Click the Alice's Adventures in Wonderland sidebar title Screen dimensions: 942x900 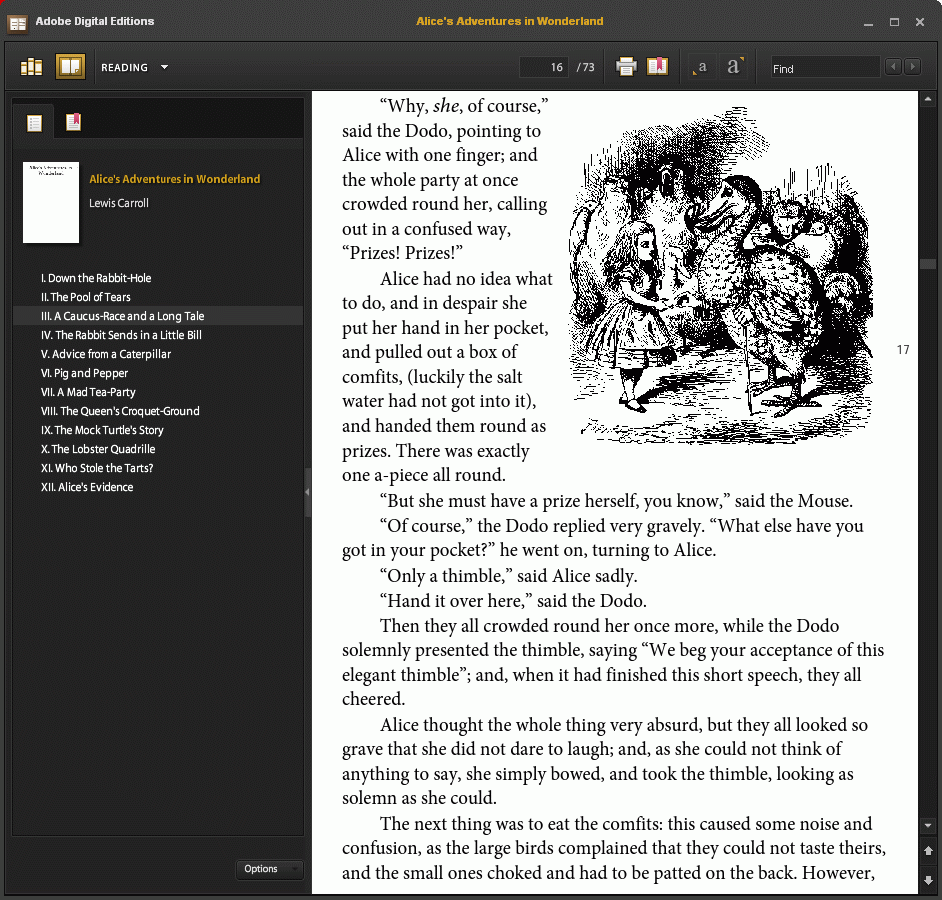point(175,179)
